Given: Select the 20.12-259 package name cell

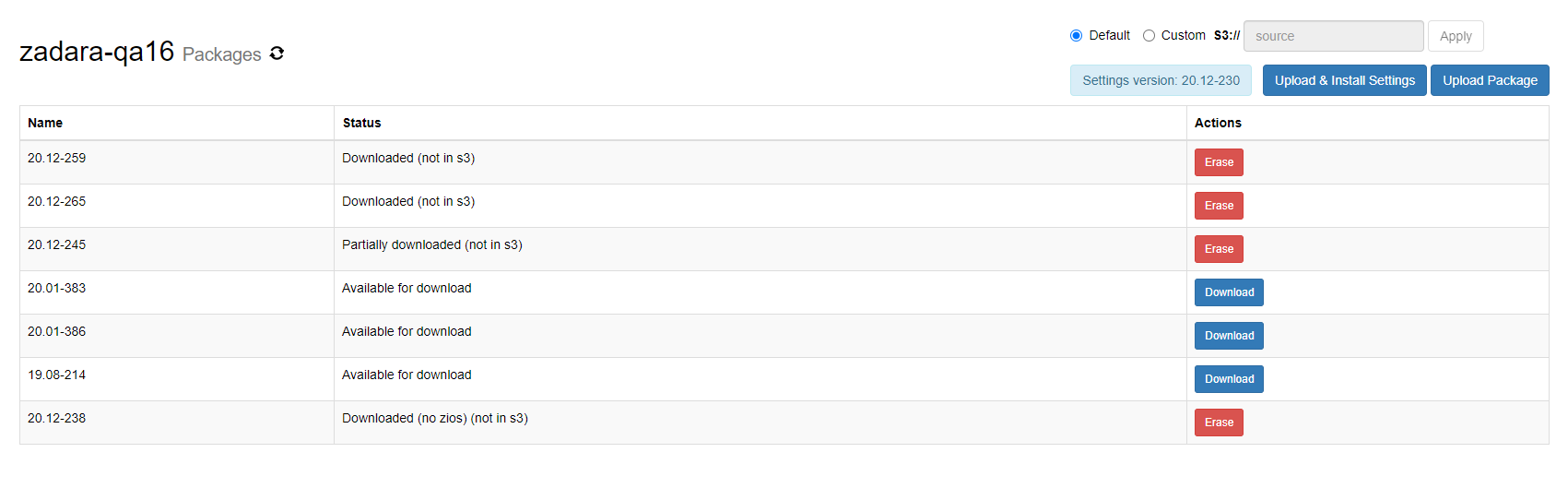Looking at the screenshot, I should click(x=177, y=162).
